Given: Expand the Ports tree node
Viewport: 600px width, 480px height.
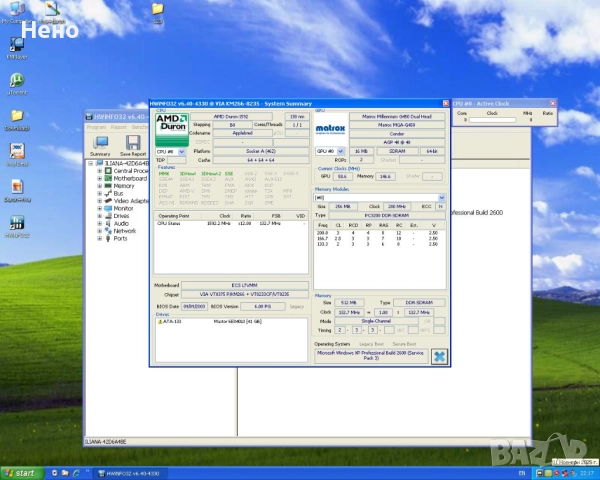Looking at the screenshot, I should (99, 238).
